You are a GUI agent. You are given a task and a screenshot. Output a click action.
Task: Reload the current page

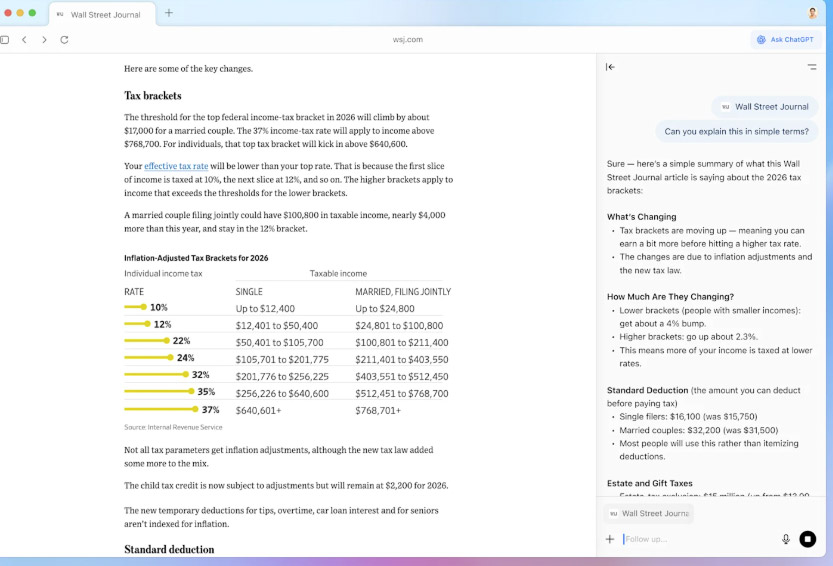[x=64, y=40]
